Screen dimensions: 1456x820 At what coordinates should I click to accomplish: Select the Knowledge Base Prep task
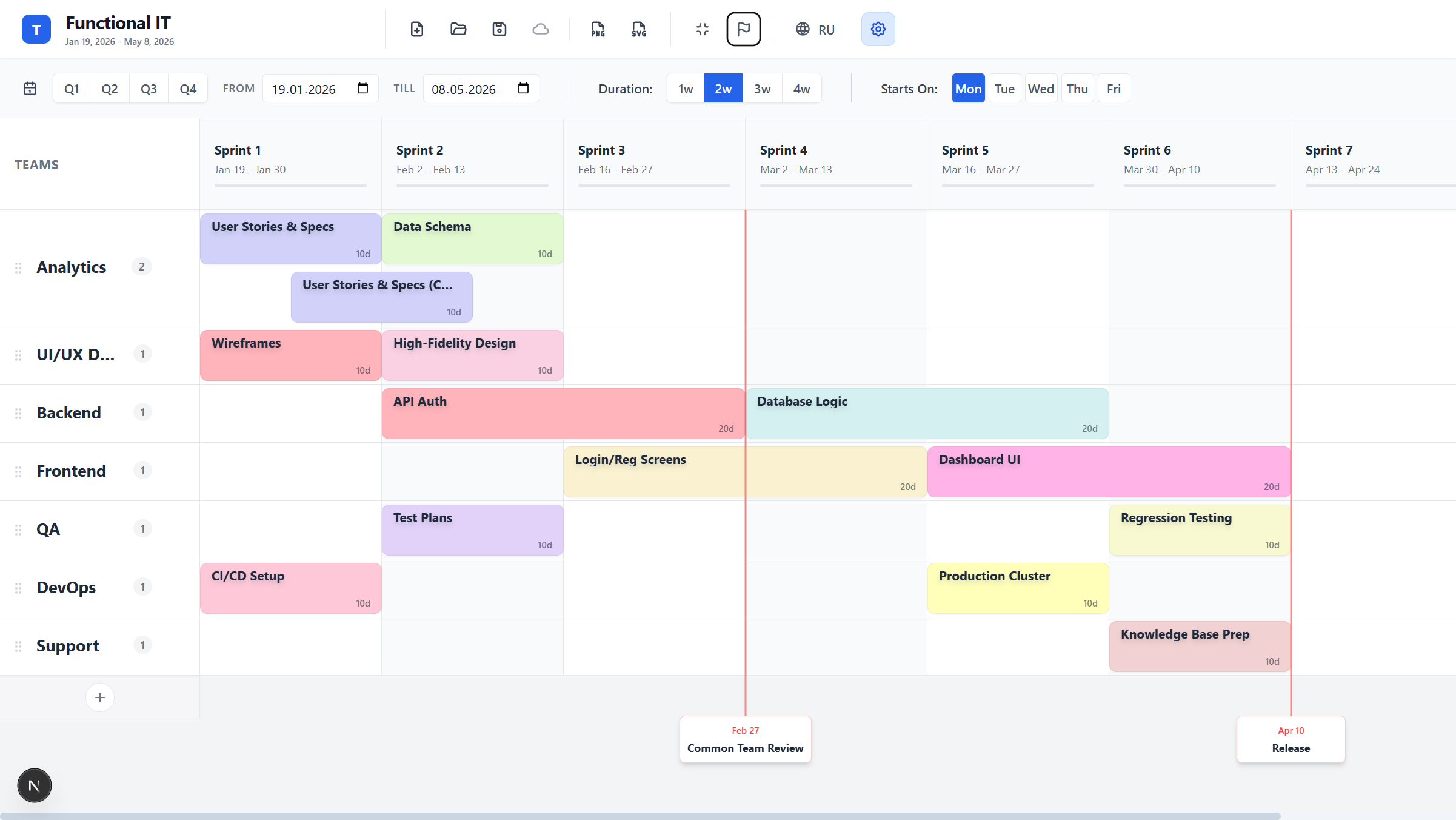1200,647
